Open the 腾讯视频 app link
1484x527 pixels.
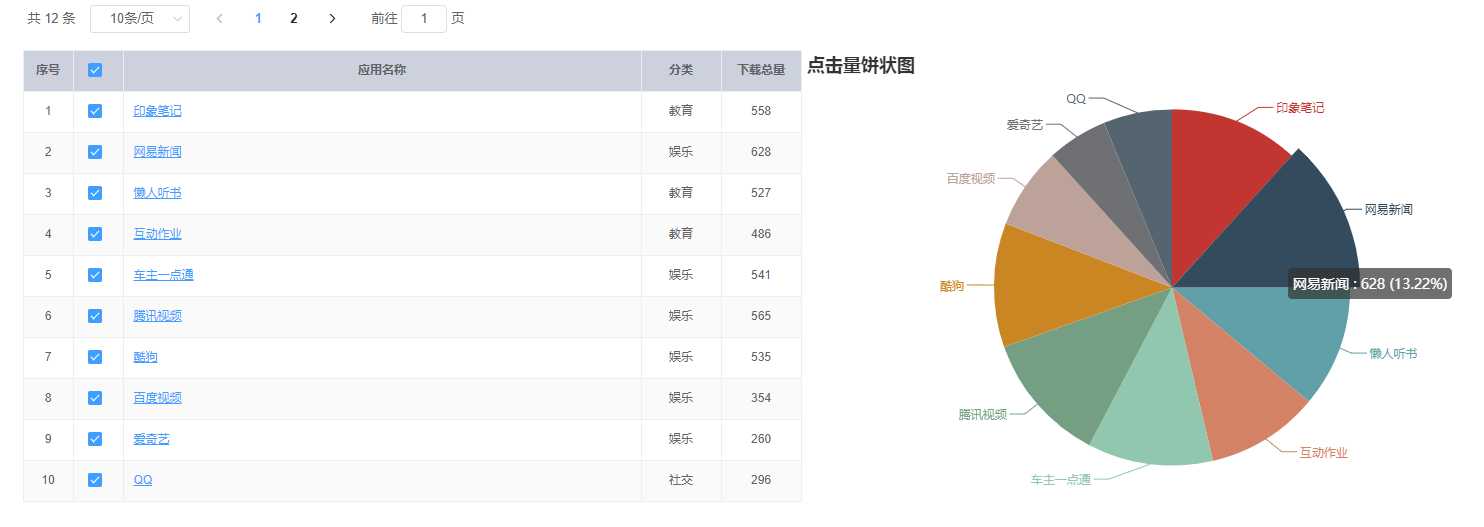click(158, 316)
